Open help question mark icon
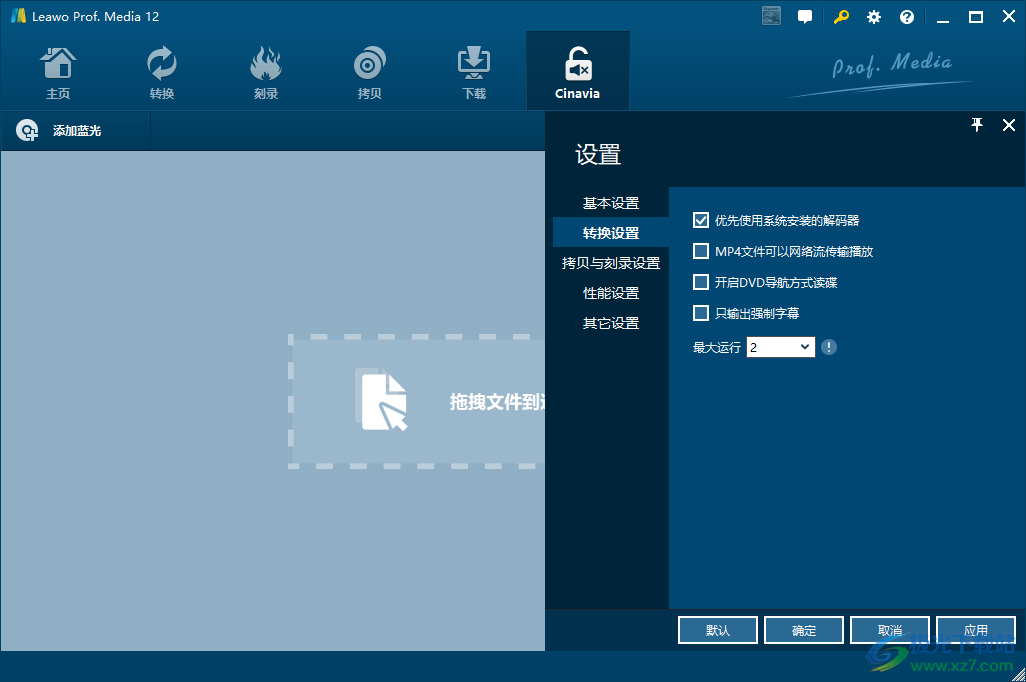This screenshot has height=682, width=1026. click(x=907, y=17)
